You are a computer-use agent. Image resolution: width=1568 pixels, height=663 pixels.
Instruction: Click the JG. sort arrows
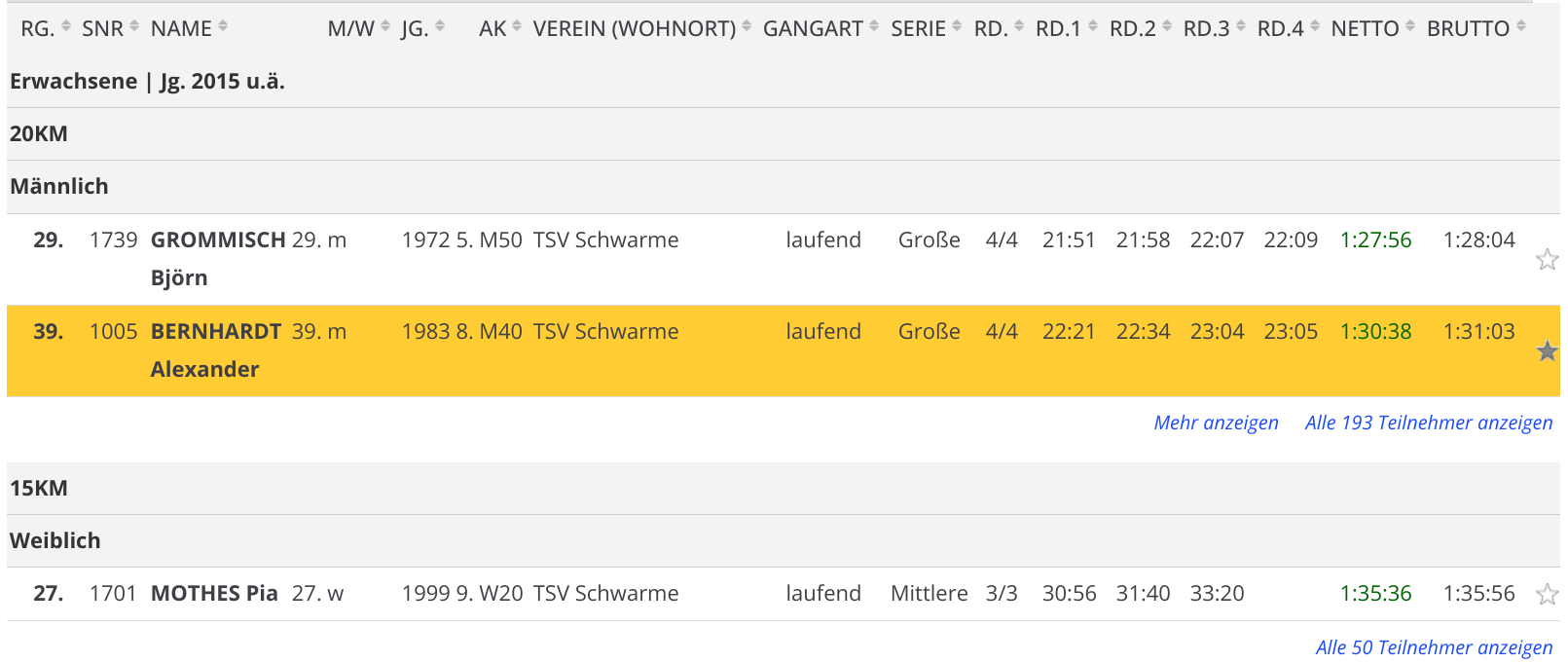click(440, 27)
